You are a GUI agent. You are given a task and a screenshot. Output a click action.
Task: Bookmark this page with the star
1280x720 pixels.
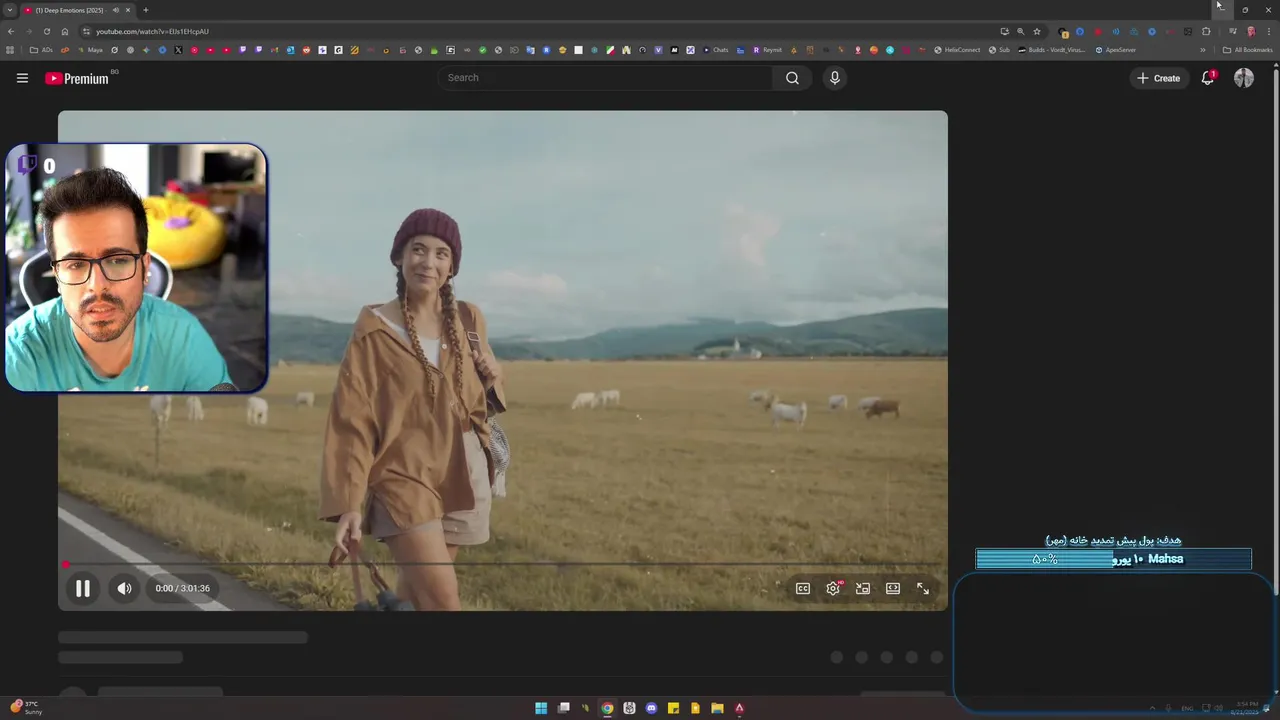[x=1037, y=31]
